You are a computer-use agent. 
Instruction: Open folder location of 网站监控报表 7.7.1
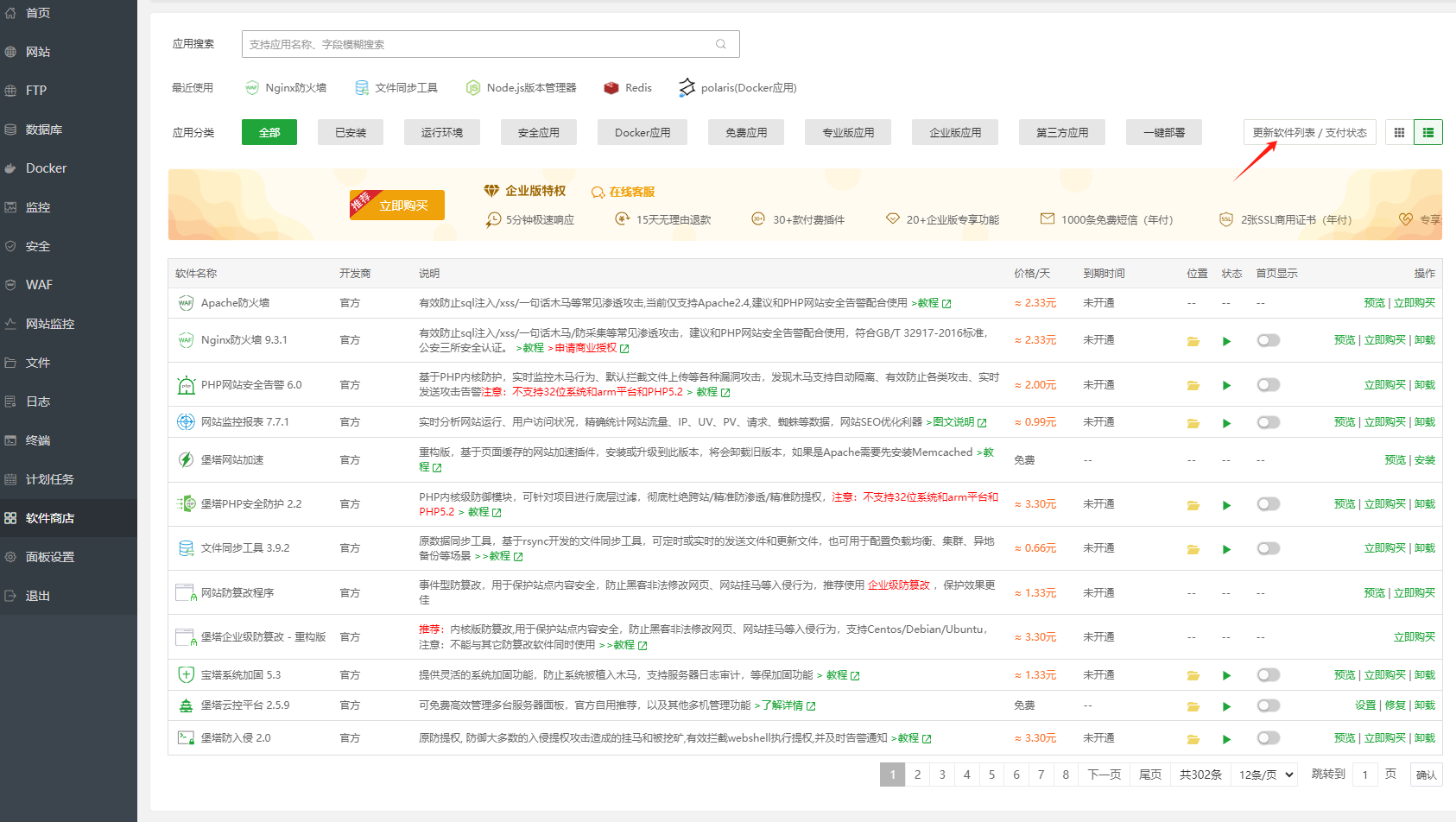coord(1193,423)
